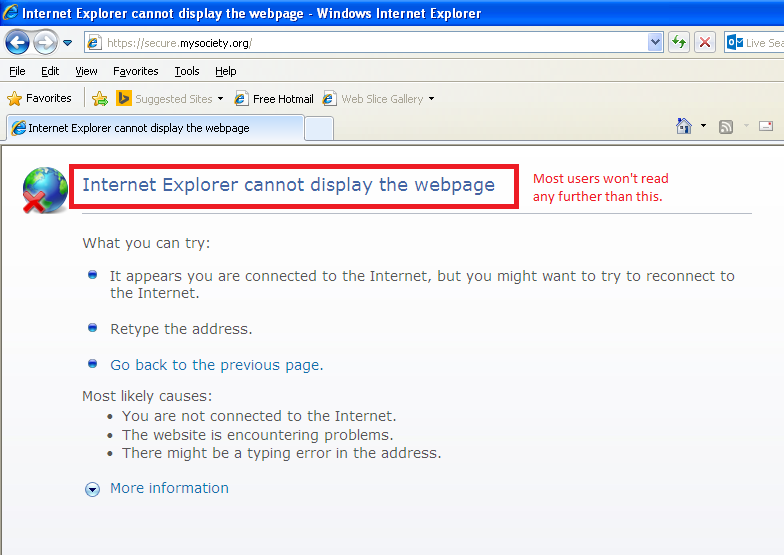784x555 pixels.
Task: Click 'There might be a typing error' text
Action: tap(282, 453)
